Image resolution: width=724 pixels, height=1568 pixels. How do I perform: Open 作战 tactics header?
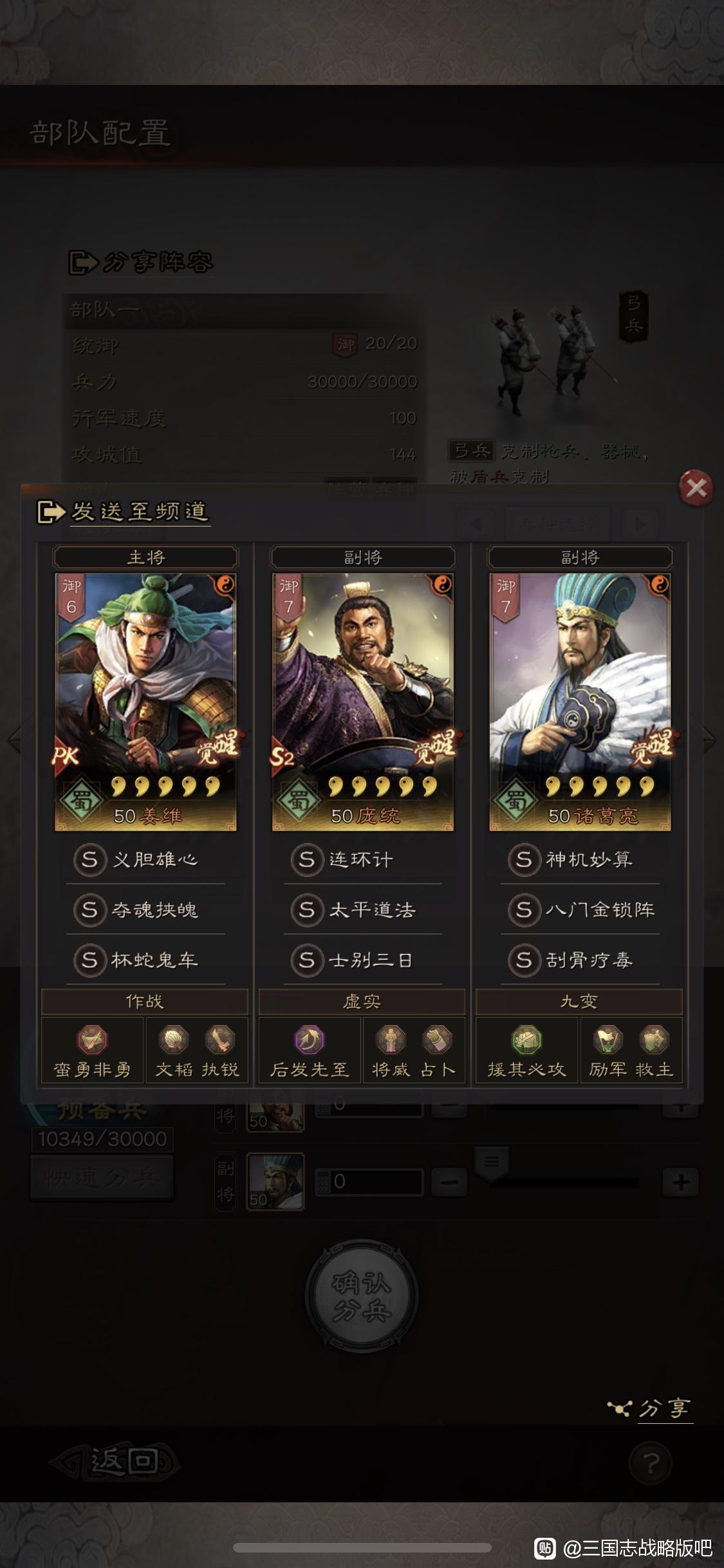(x=145, y=1002)
